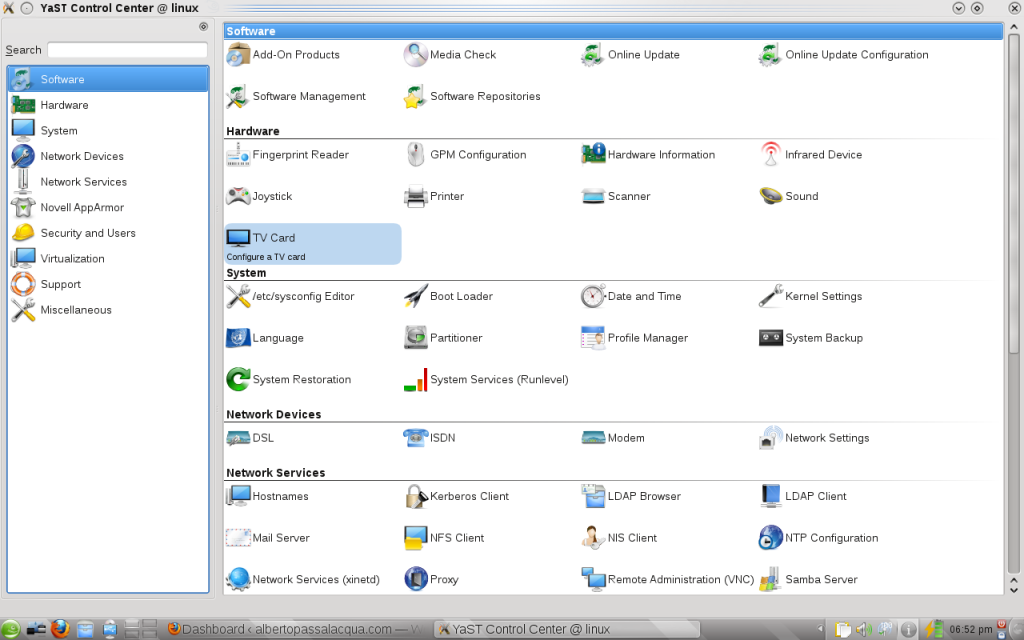The width and height of the screenshot is (1024, 640).
Task: Select Network Services in sidebar
Action: [108, 182]
